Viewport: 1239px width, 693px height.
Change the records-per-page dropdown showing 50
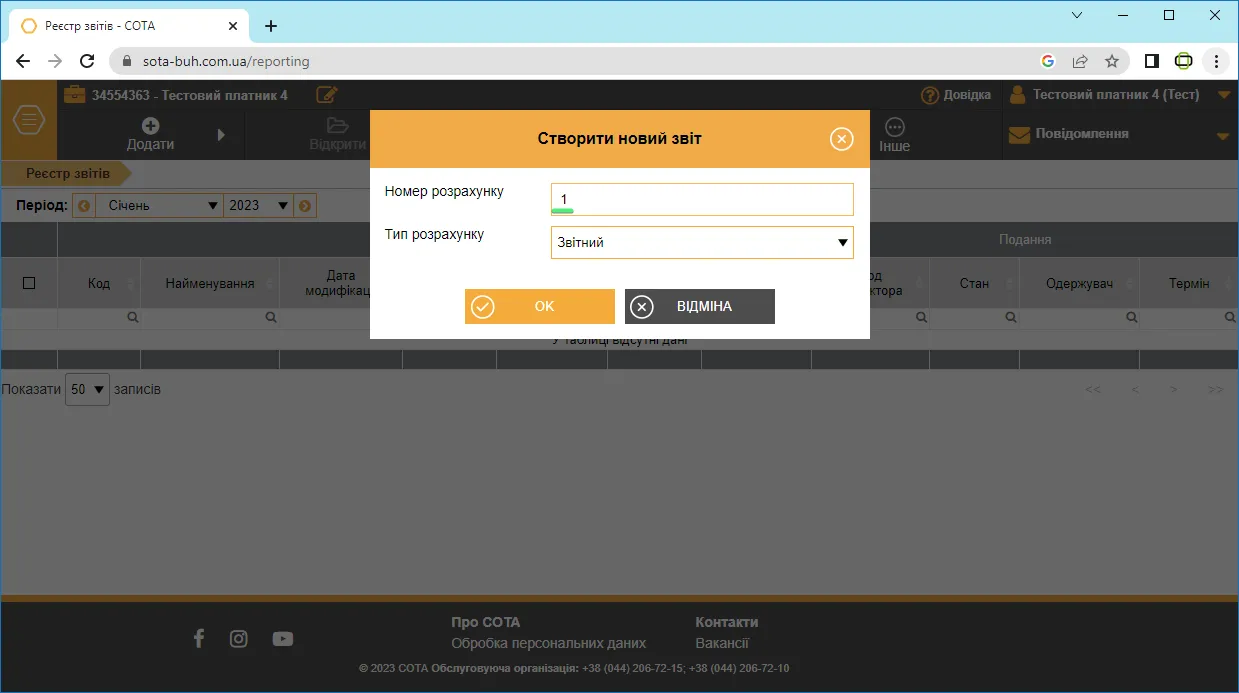pyautogui.click(x=87, y=390)
